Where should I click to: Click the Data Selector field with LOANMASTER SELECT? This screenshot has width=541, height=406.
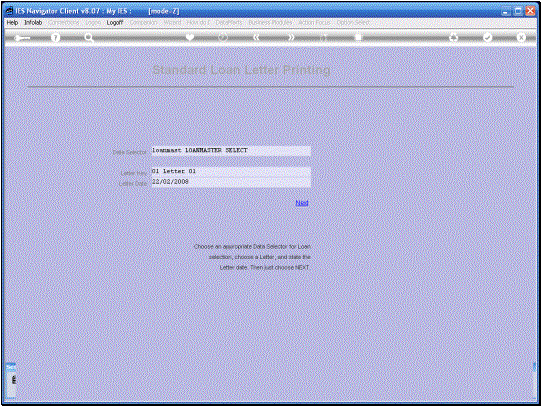click(231, 151)
